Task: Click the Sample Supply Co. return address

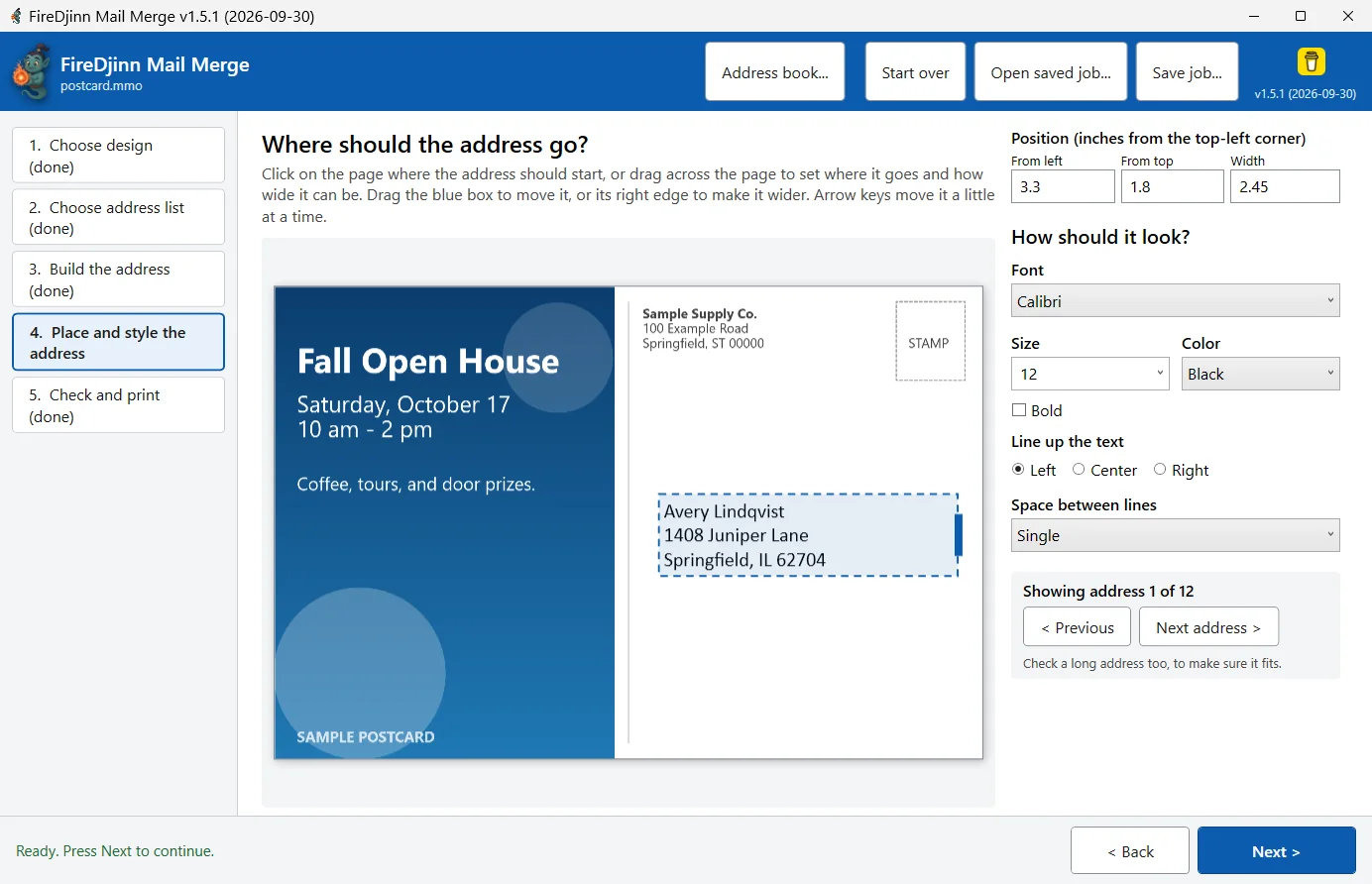Action: click(703, 329)
